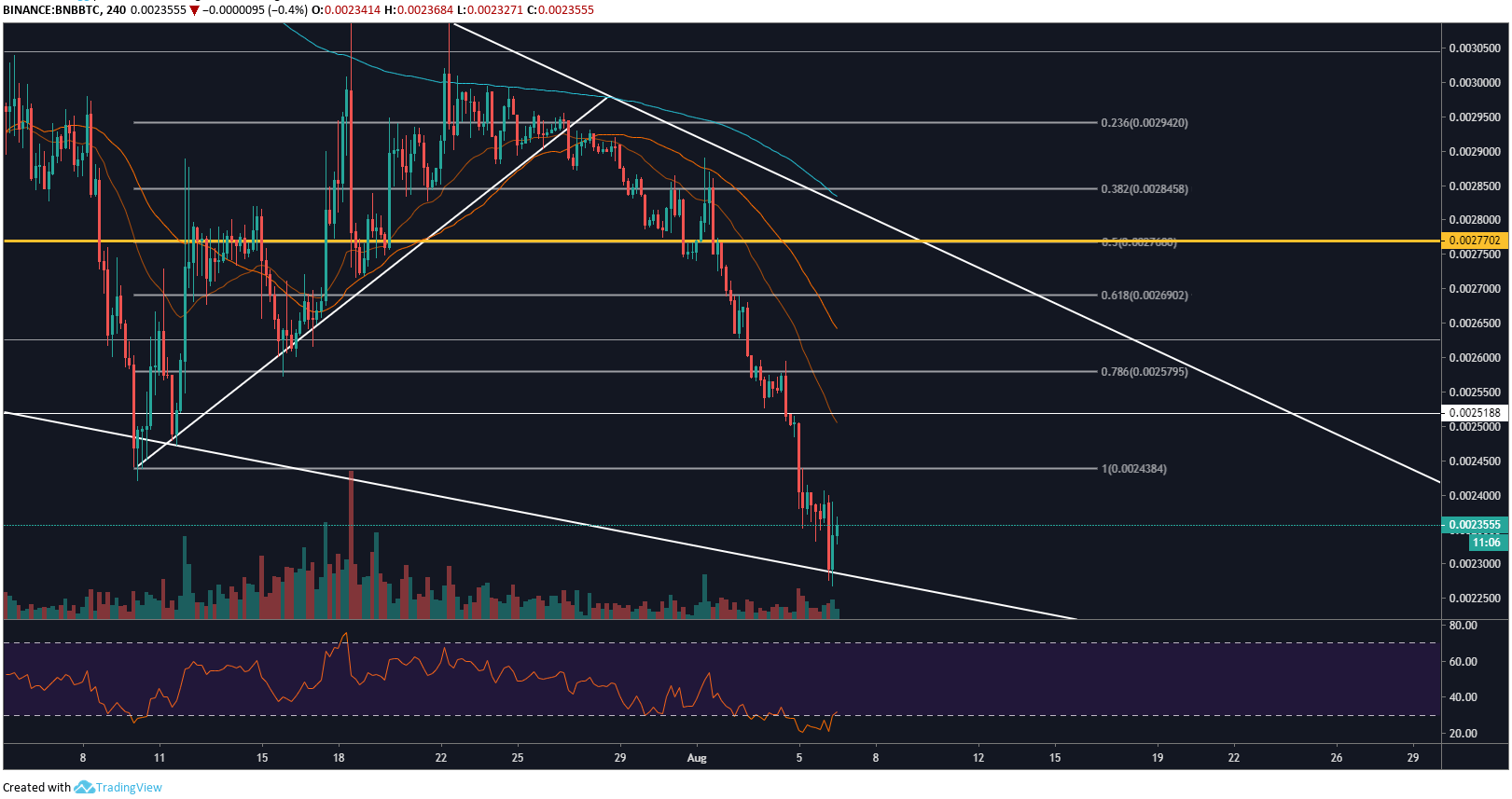The height and width of the screenshot is (799, 1512).
Task: Click the RSI 60.00 axis label
Action: [1463, 662]
